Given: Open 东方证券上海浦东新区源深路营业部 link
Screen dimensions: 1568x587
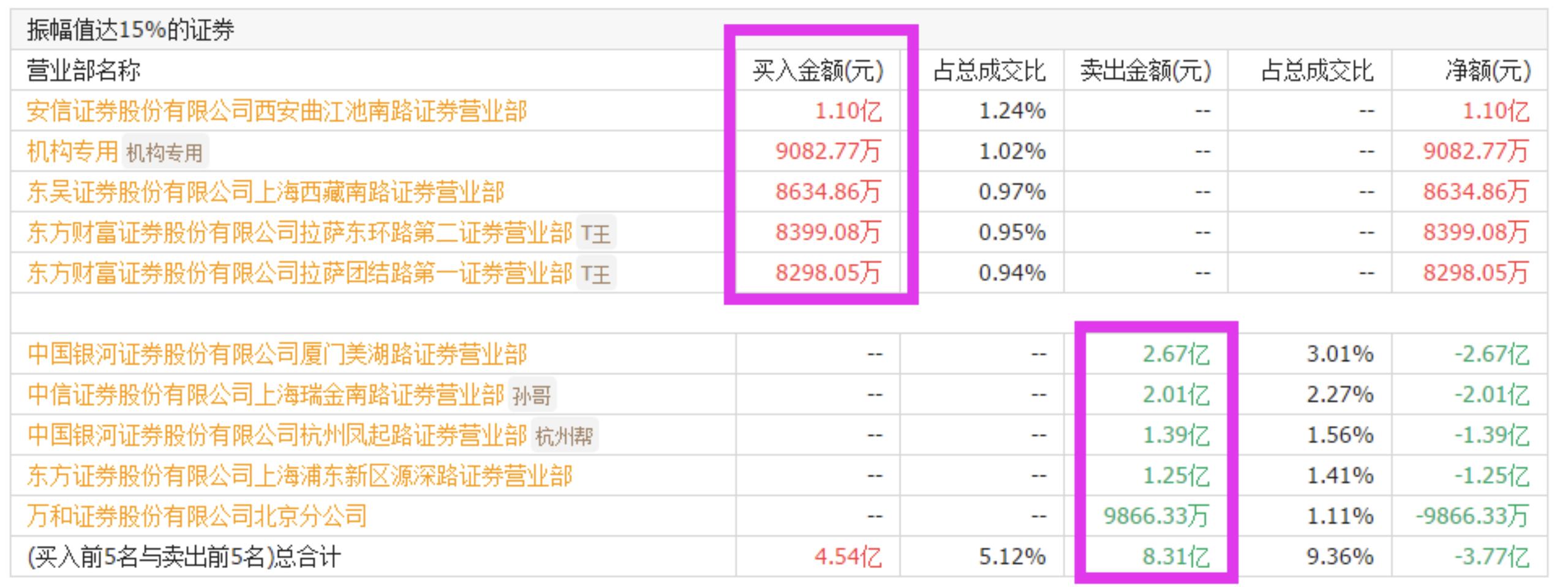Looking at the screenshot, I should click(300, 476).
